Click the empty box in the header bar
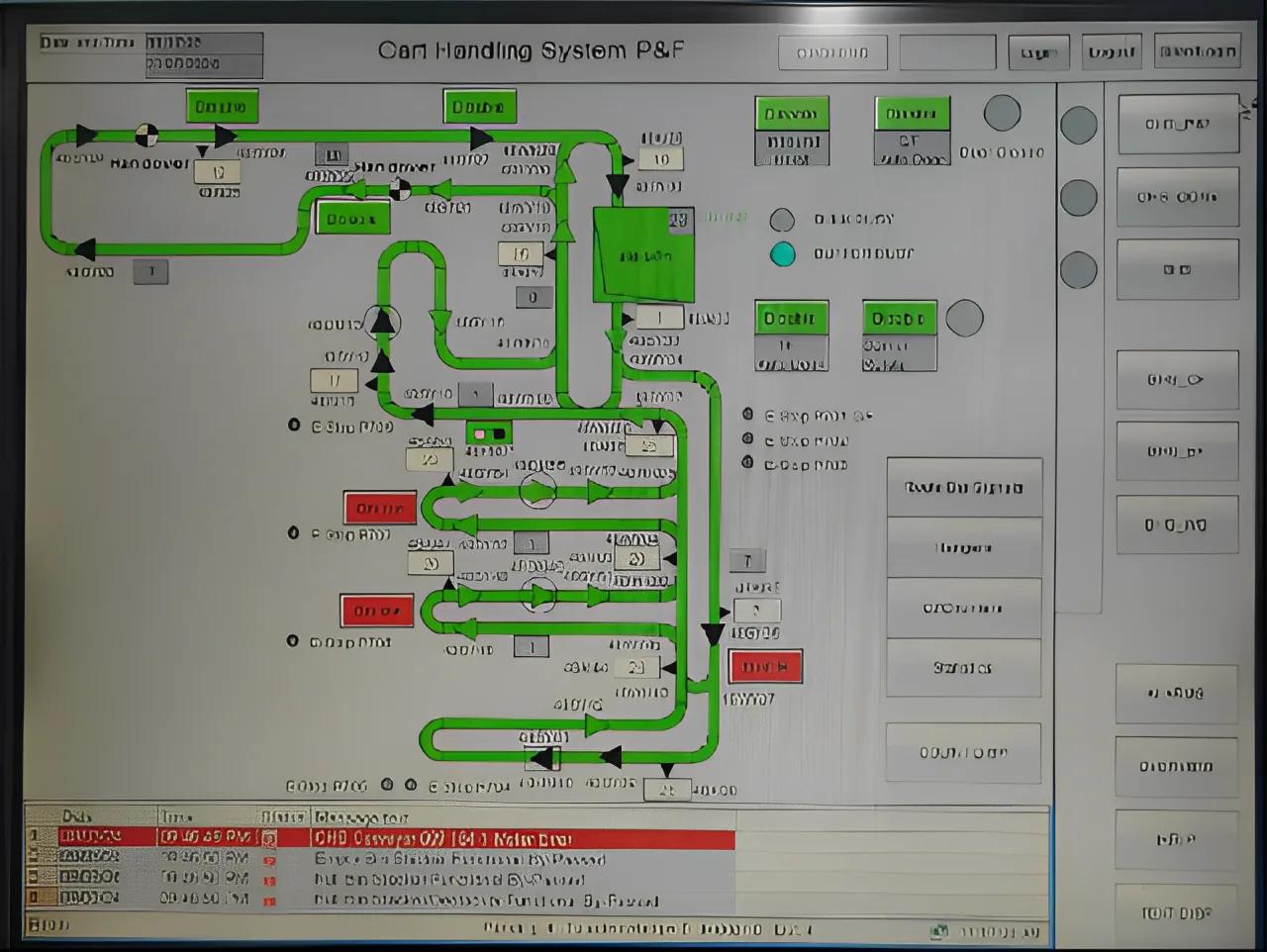This screenshot has height=952, width=1267. (947, 52)
